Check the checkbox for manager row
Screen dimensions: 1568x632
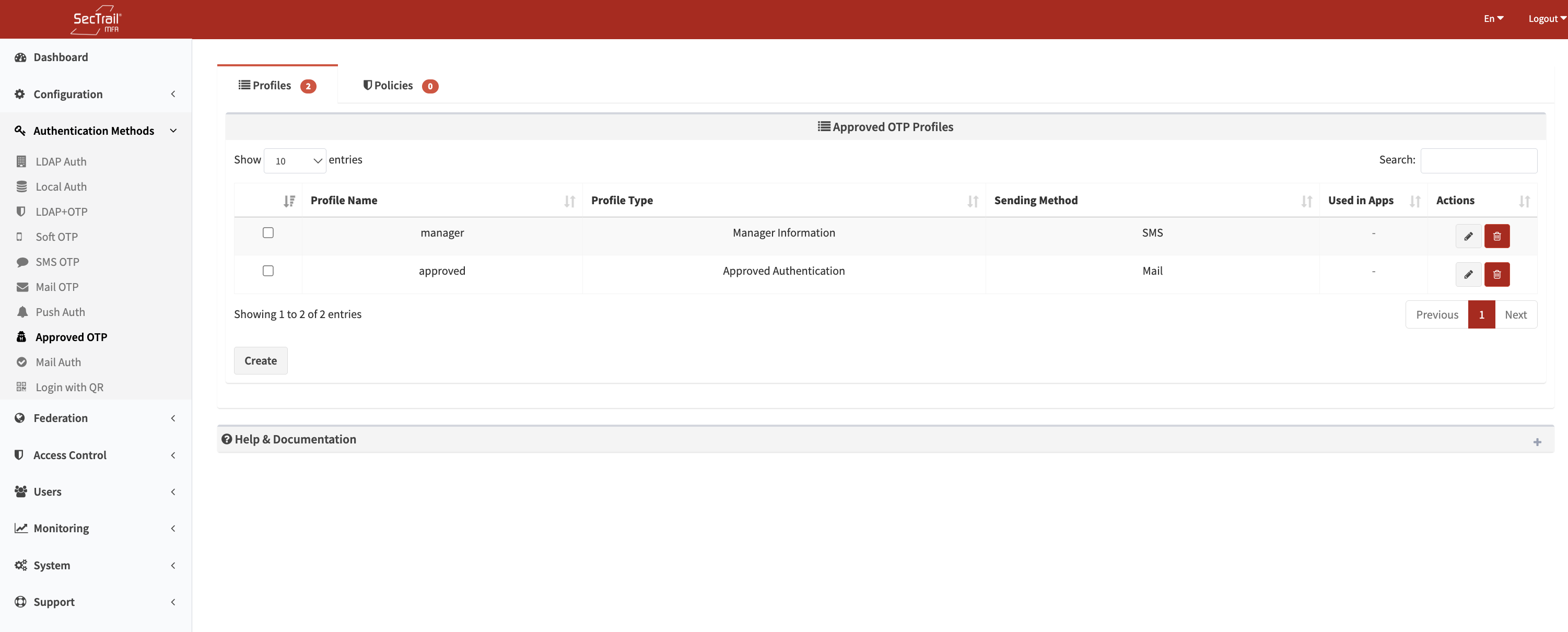(x=268, y=232)
